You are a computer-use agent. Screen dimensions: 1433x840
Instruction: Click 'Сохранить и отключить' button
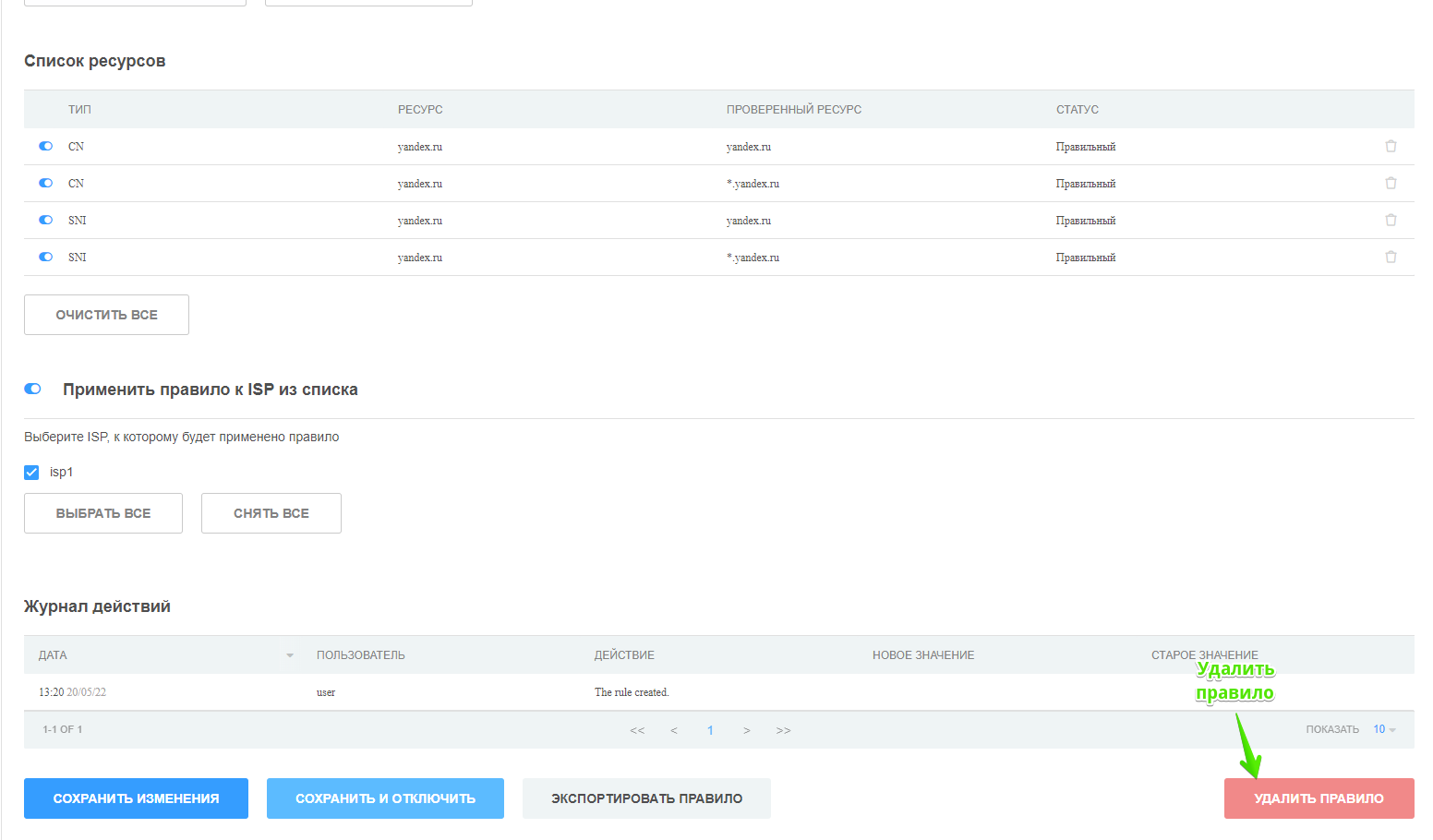coord(385,798)
